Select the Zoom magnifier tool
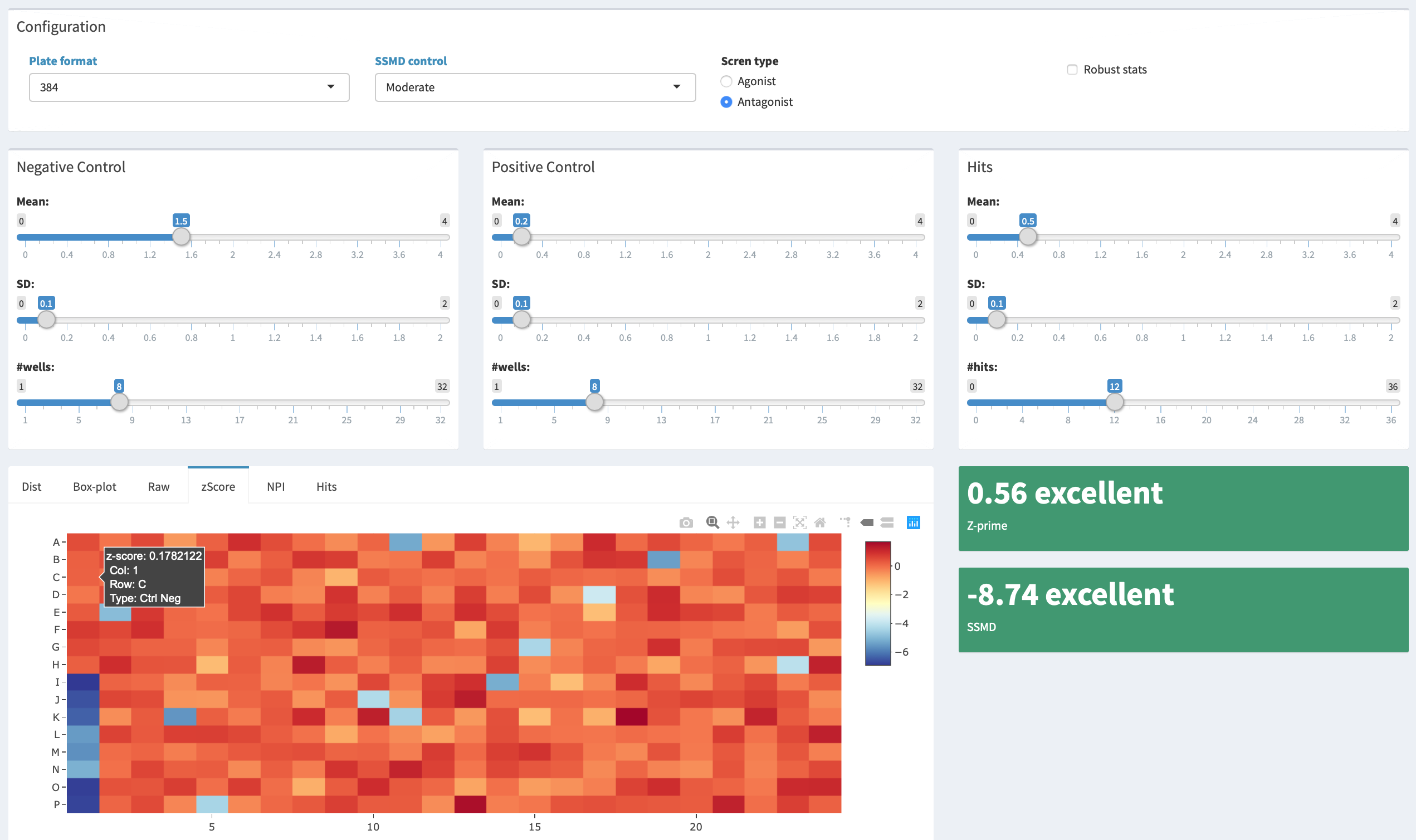The height and width of the screenshot is (840, 1416). click(x=712, y=522)
